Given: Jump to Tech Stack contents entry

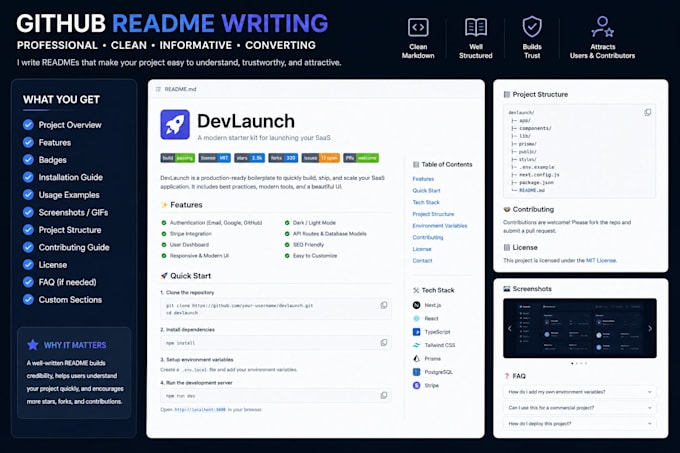Looking at the screenshot, I should (426, 202).
